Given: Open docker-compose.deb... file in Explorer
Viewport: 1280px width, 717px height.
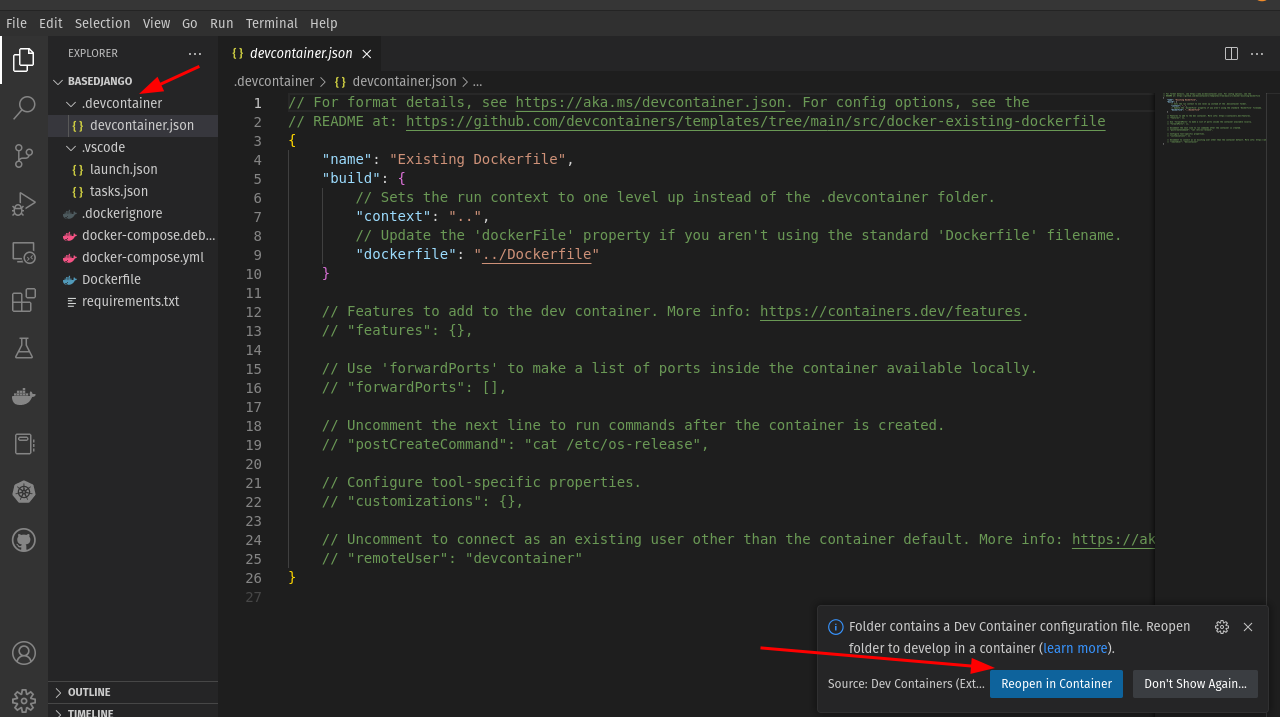Looking at the screenshot, I should point(133,235).
